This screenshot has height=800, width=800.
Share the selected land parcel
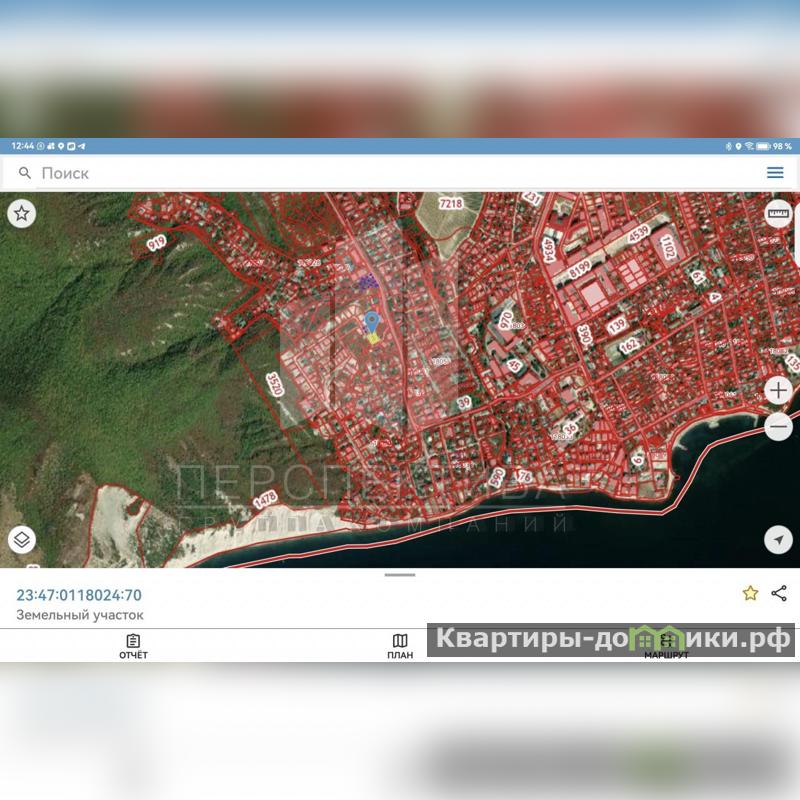pos(779,593)
